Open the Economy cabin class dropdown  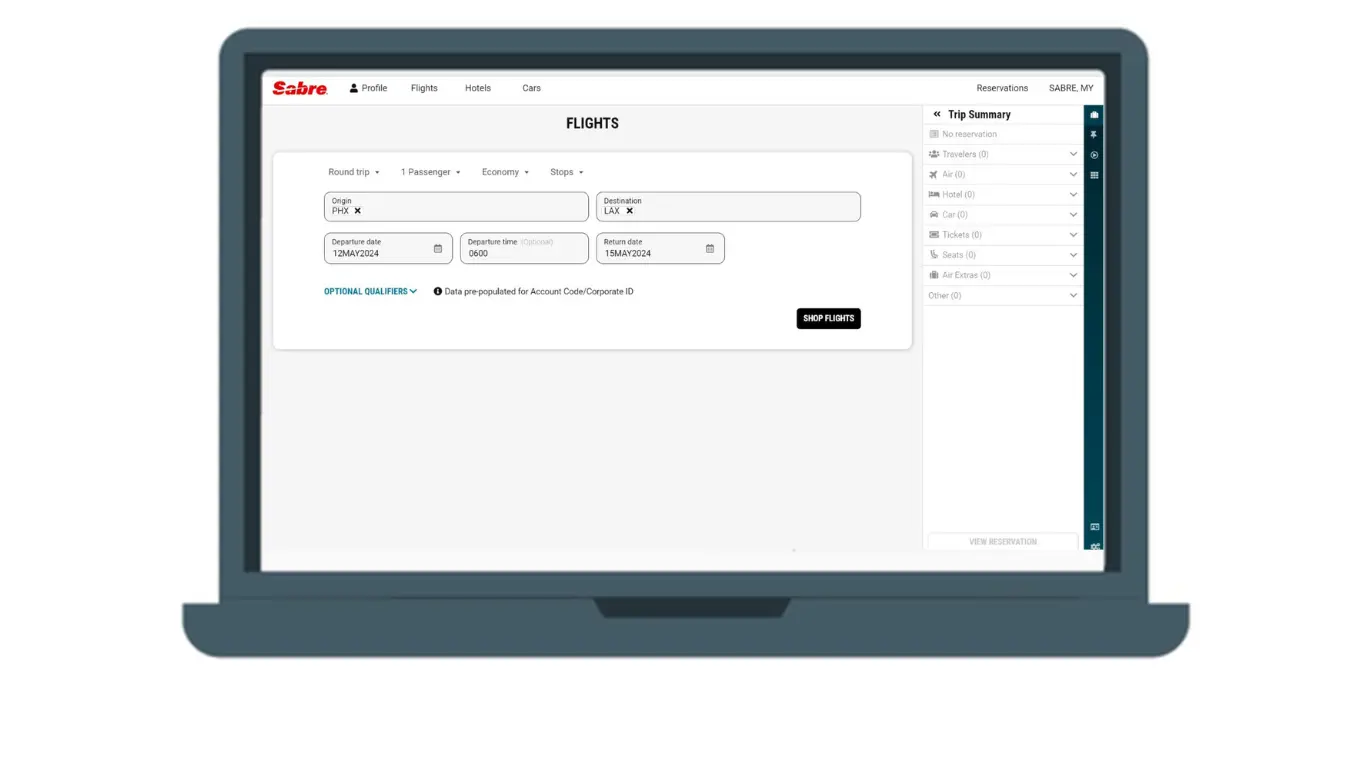[x=505, y=172]
